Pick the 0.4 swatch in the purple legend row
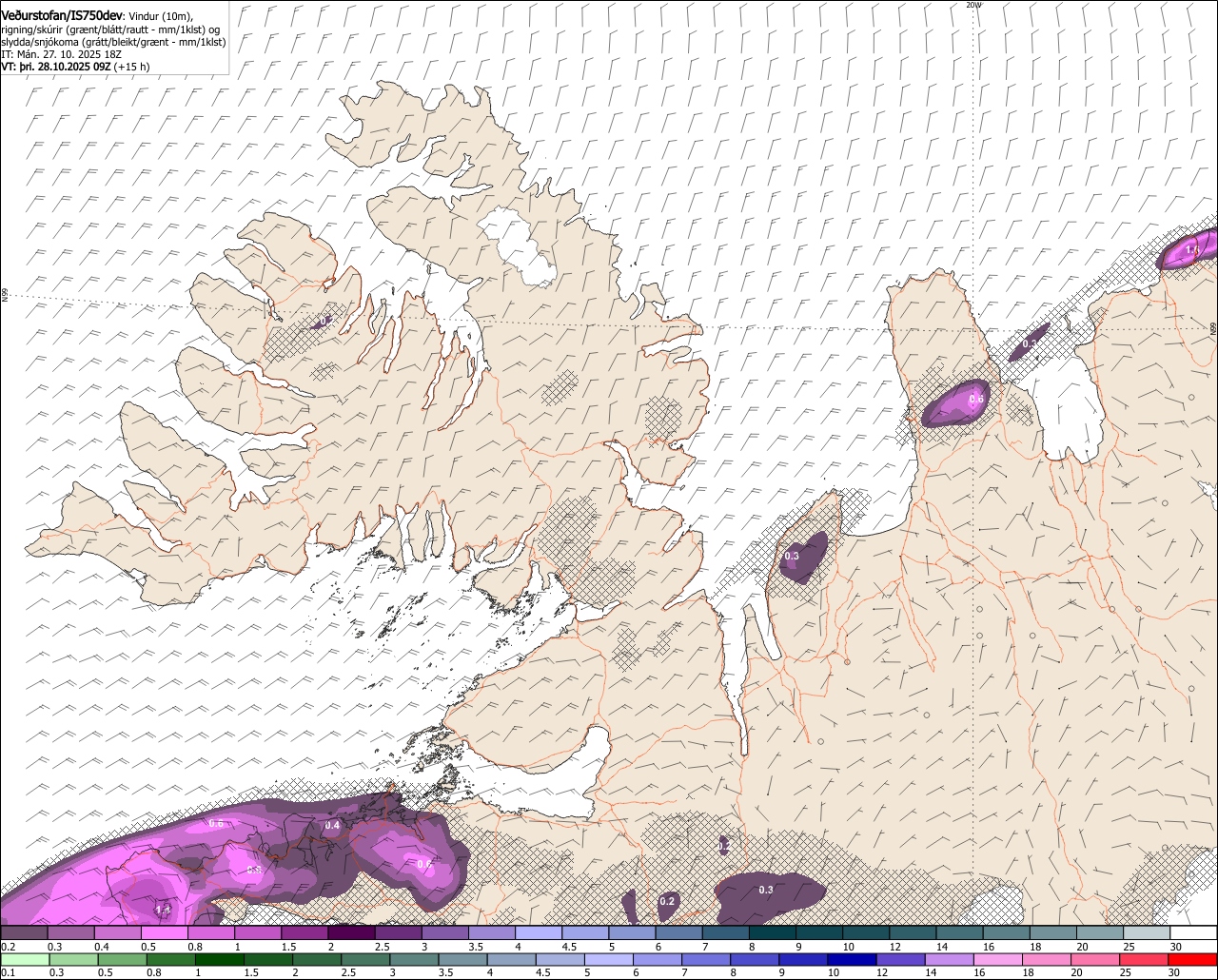The width and height of the screenshot is (1218, 980). coord(117,933)
